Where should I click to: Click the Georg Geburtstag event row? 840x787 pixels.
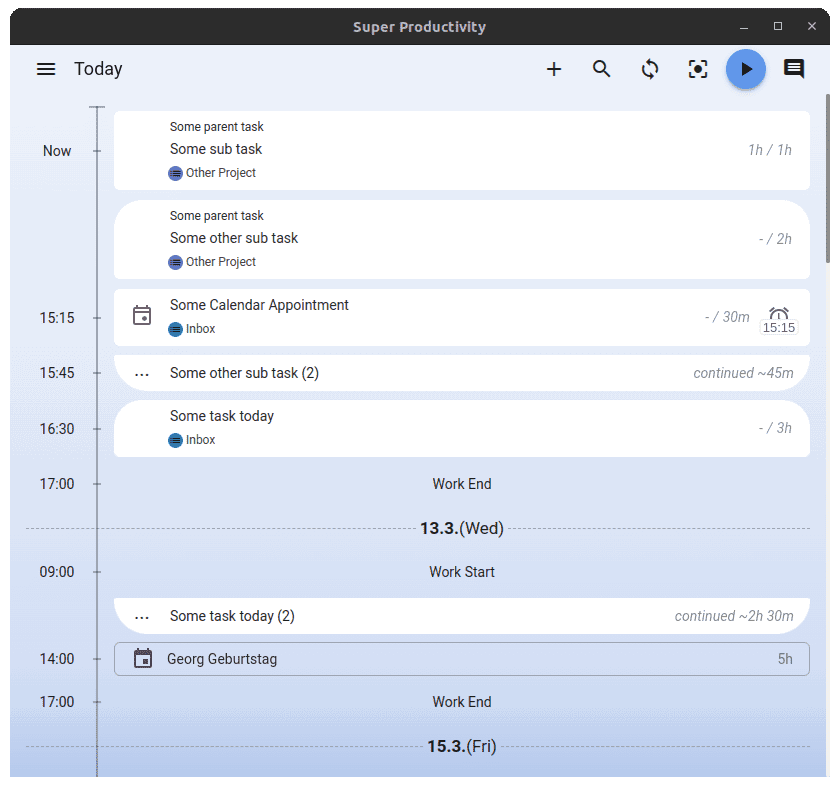(x=462, y=659)
